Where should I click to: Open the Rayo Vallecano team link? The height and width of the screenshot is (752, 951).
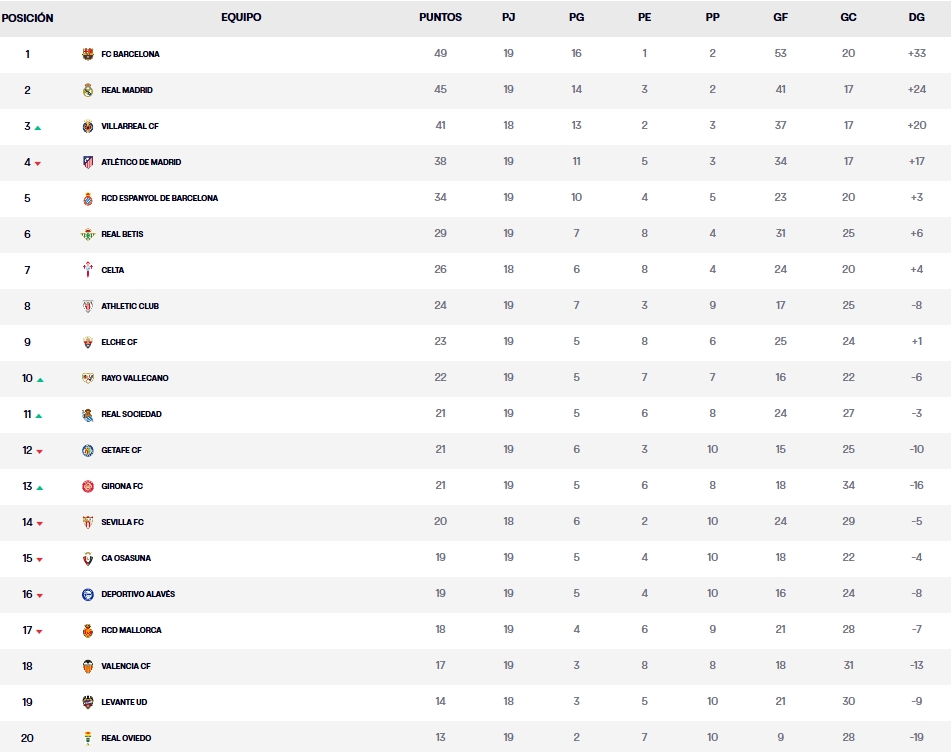pos(134,378)
